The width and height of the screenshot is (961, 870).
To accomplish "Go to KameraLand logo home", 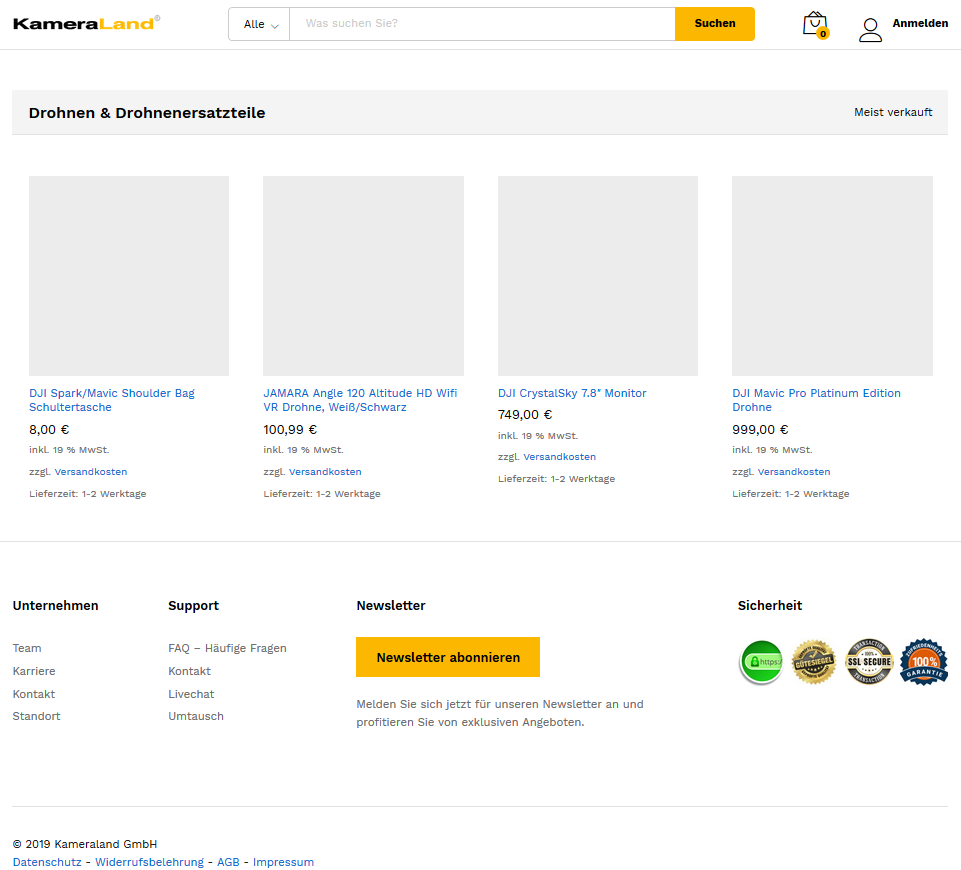I will (86, 23).
